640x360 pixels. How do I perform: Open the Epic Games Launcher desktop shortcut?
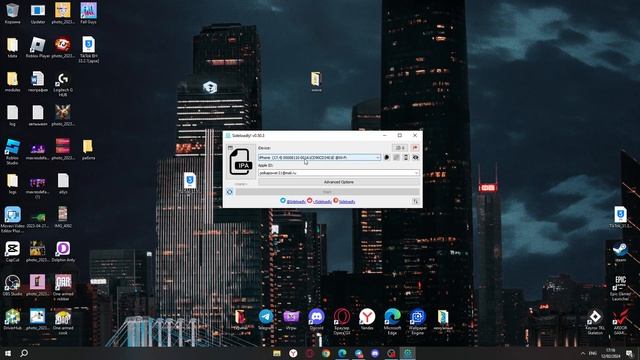(620, 288)
